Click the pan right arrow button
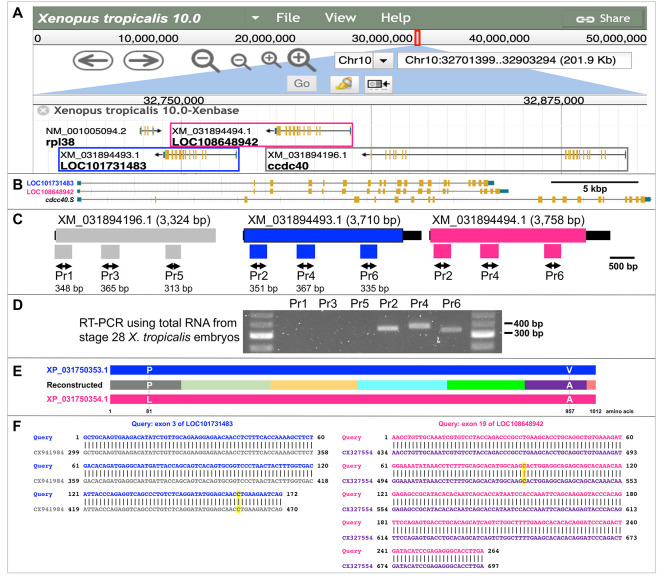The height and width of the screenshot is (576, 664). click(x=145, y=62)
